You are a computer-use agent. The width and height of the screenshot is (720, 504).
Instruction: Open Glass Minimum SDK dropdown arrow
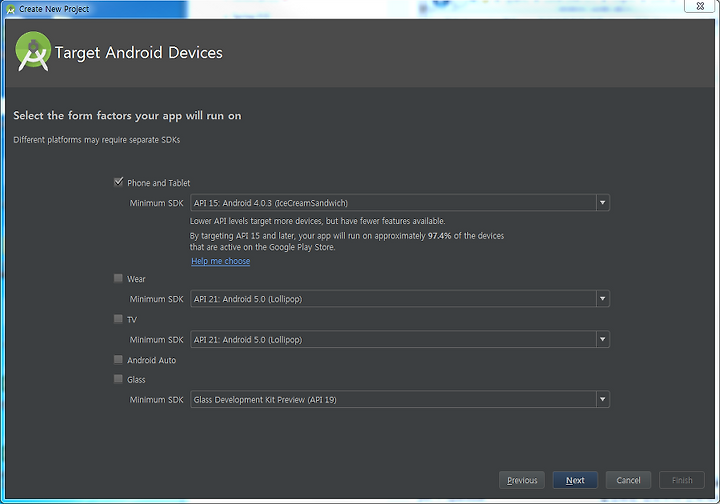tap(602, 399)
